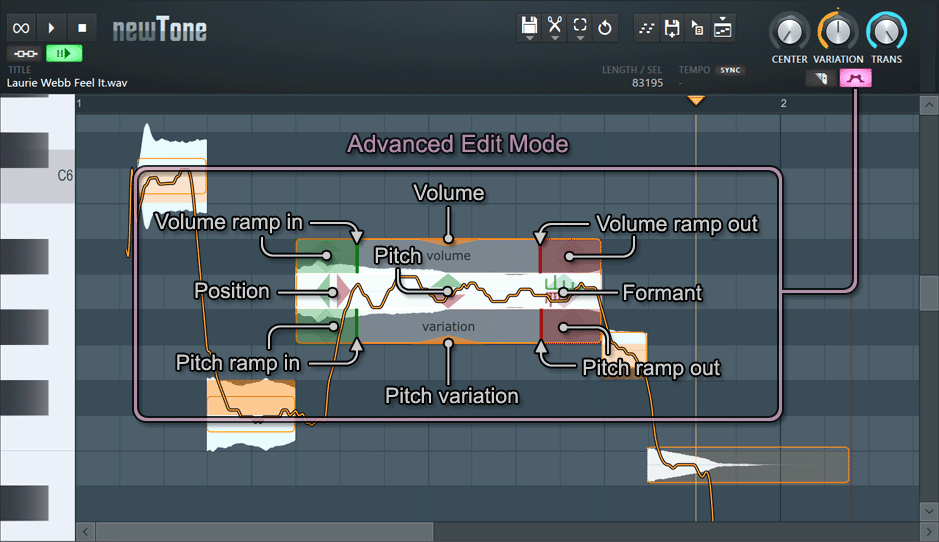Viewport: 939px width, 542px height.
Task: Toggle the green follow-playback button
Action: click(x=64, y=54)
